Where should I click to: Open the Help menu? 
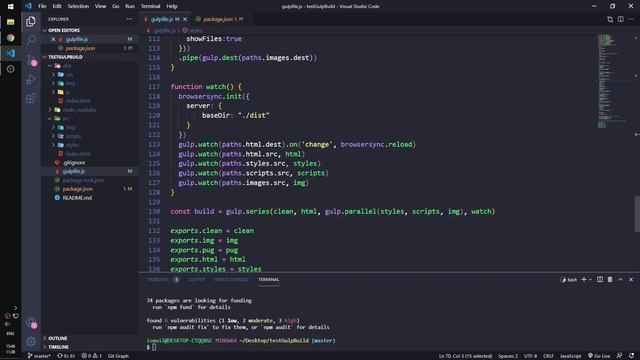tap(172, 6)
